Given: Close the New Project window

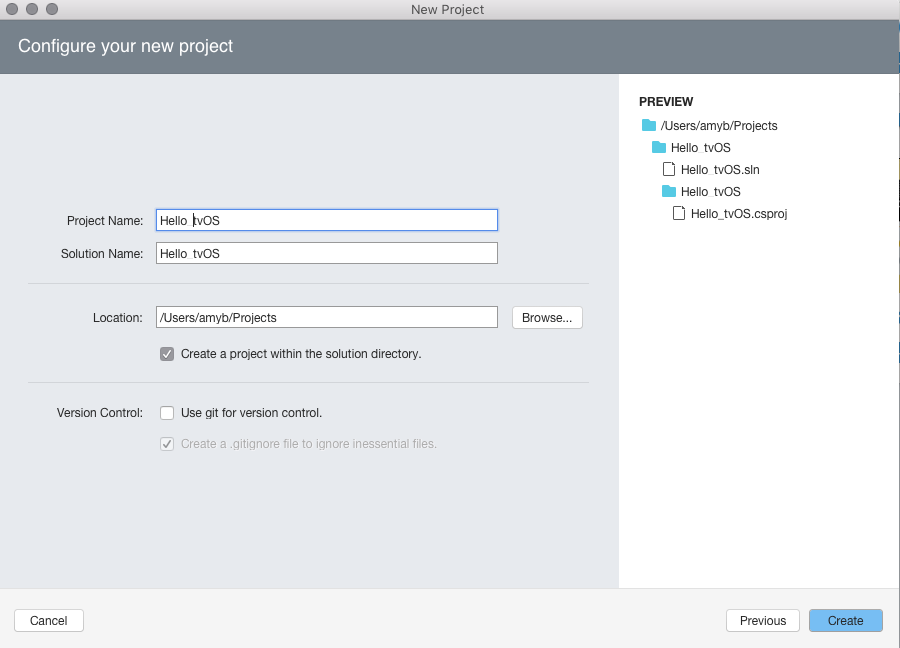Looking at the screenshot, I should click(13, 9).
